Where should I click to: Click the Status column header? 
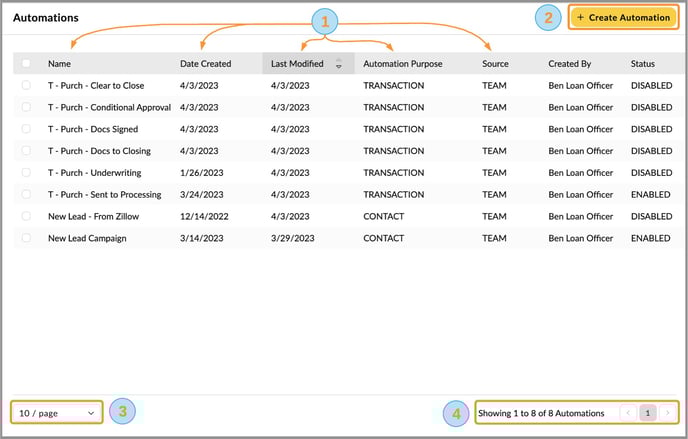coord(642,64)
